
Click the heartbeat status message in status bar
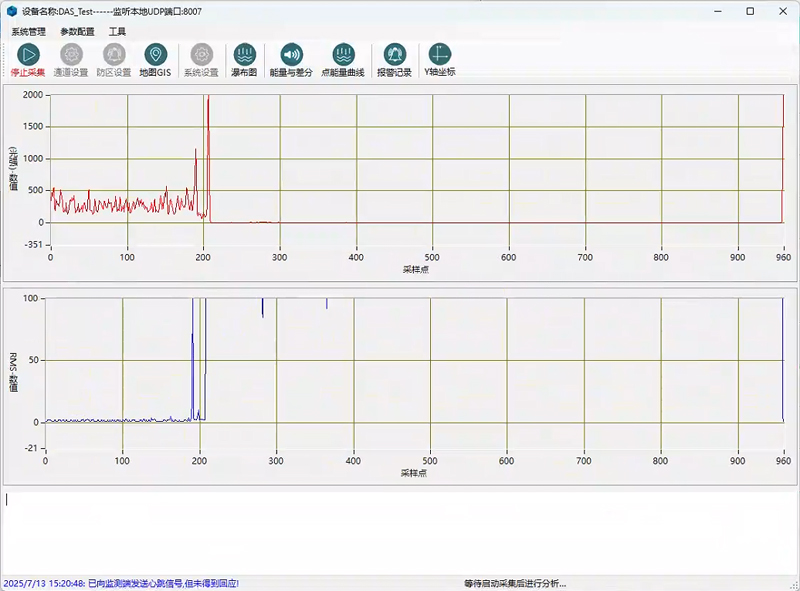(120, 583)
